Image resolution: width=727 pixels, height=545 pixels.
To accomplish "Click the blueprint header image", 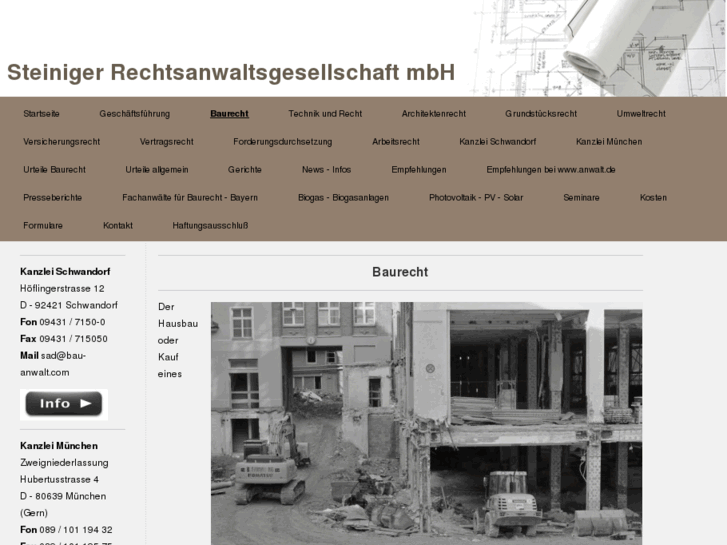I will (598, 48).
